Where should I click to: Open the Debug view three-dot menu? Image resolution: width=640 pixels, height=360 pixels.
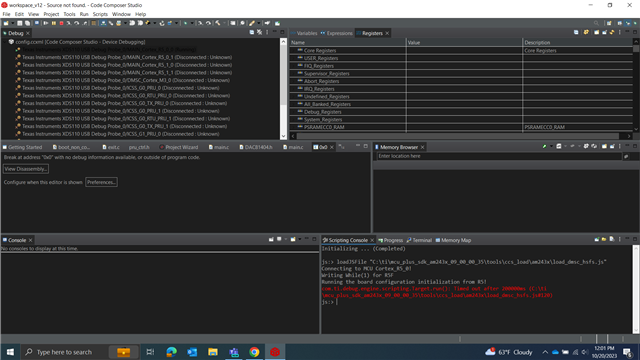[267, 32]
